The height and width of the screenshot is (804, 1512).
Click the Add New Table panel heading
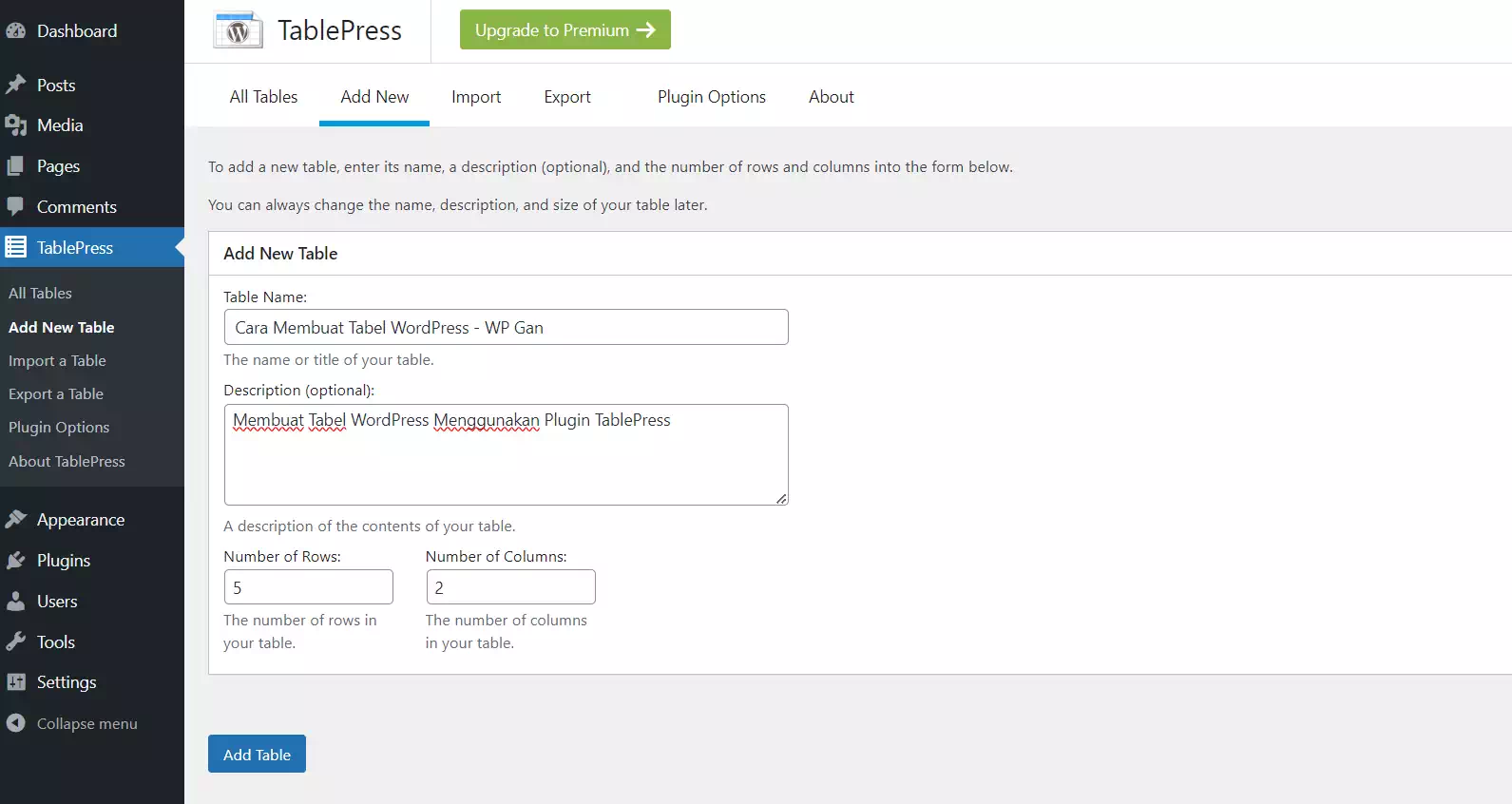(x=280, y=254)
